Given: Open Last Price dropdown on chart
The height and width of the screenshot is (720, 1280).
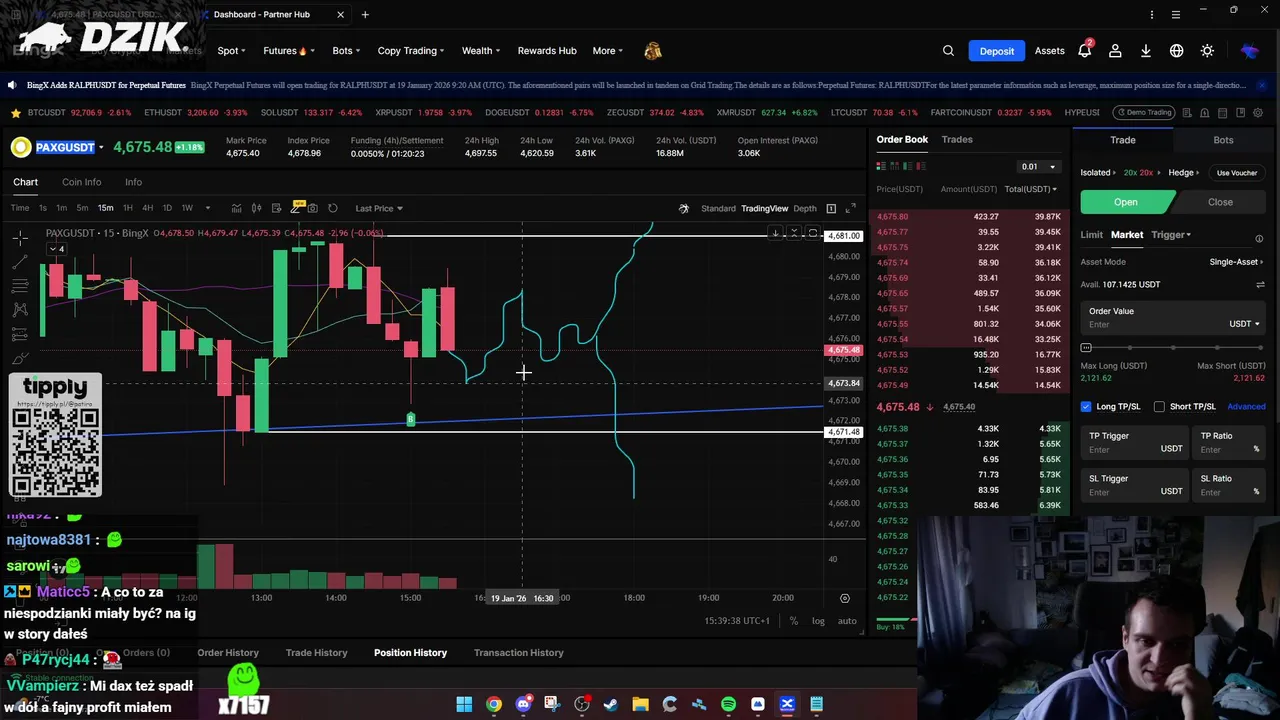Looking at the screenshot, I should 379,208.
